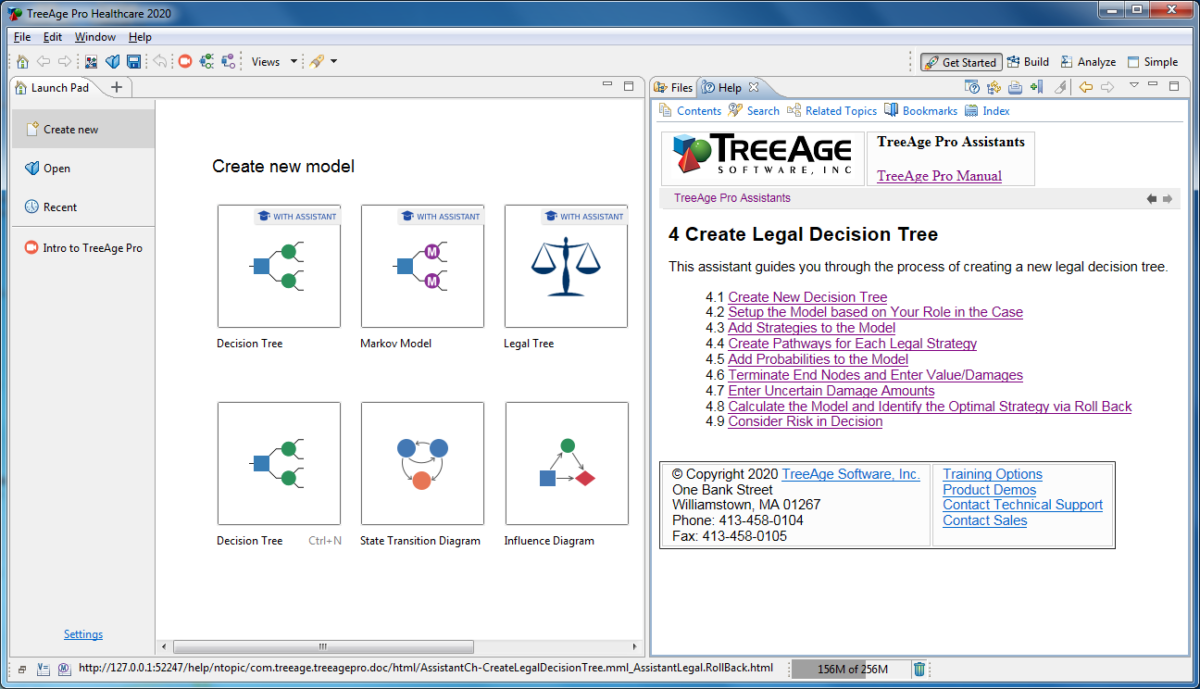Open the Help panel view menu triangle
Image resolution: width=1200 pixels, height=689 pixels.
click(x=1134, y=87)
